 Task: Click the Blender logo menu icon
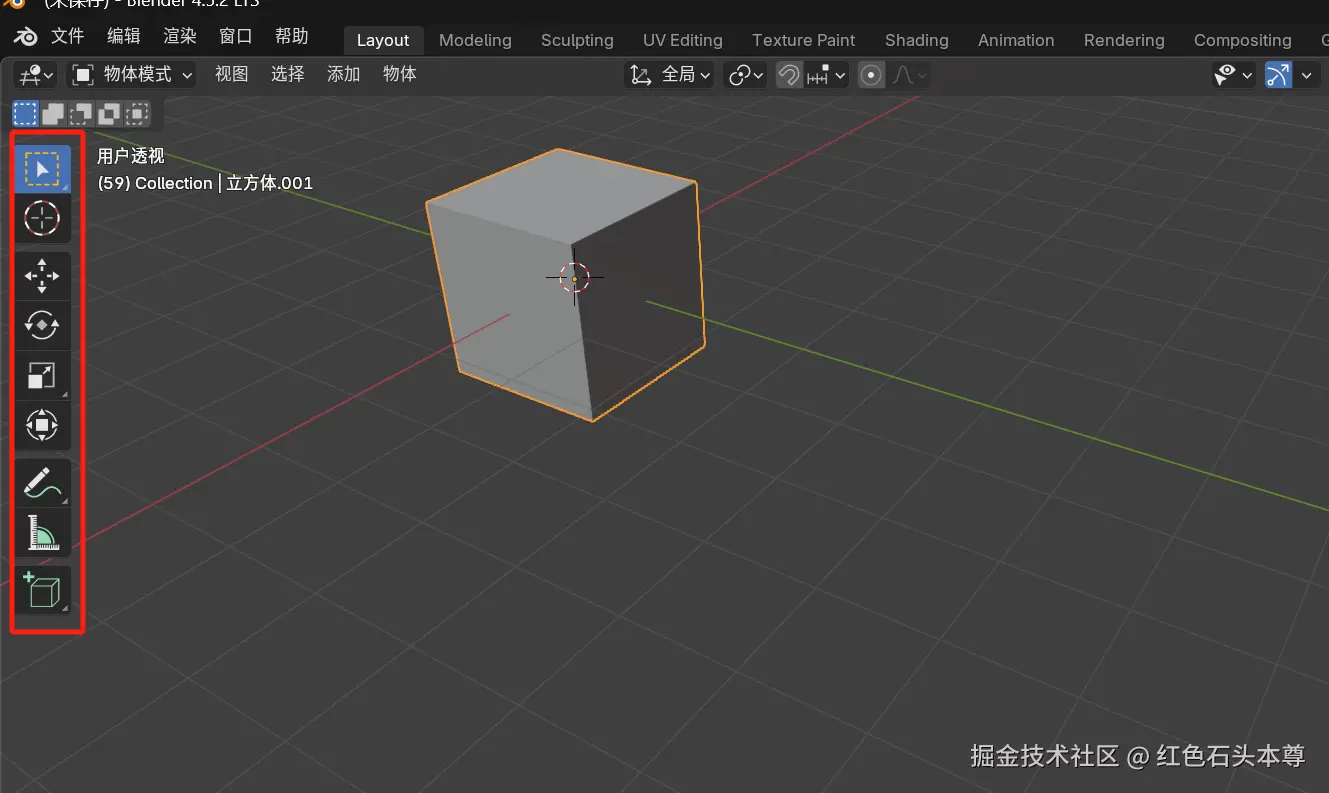(x=26, y=37)
